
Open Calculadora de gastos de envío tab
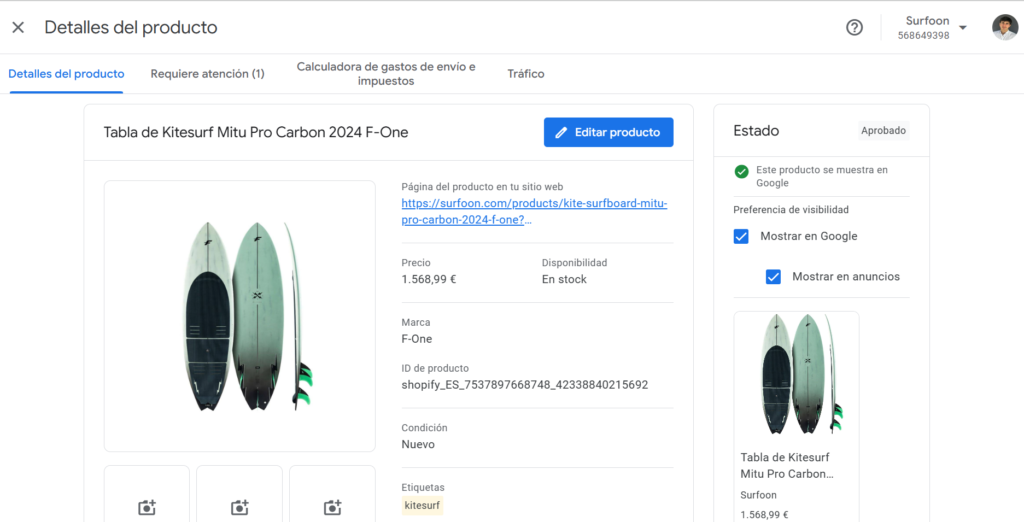tap(386, 74)
